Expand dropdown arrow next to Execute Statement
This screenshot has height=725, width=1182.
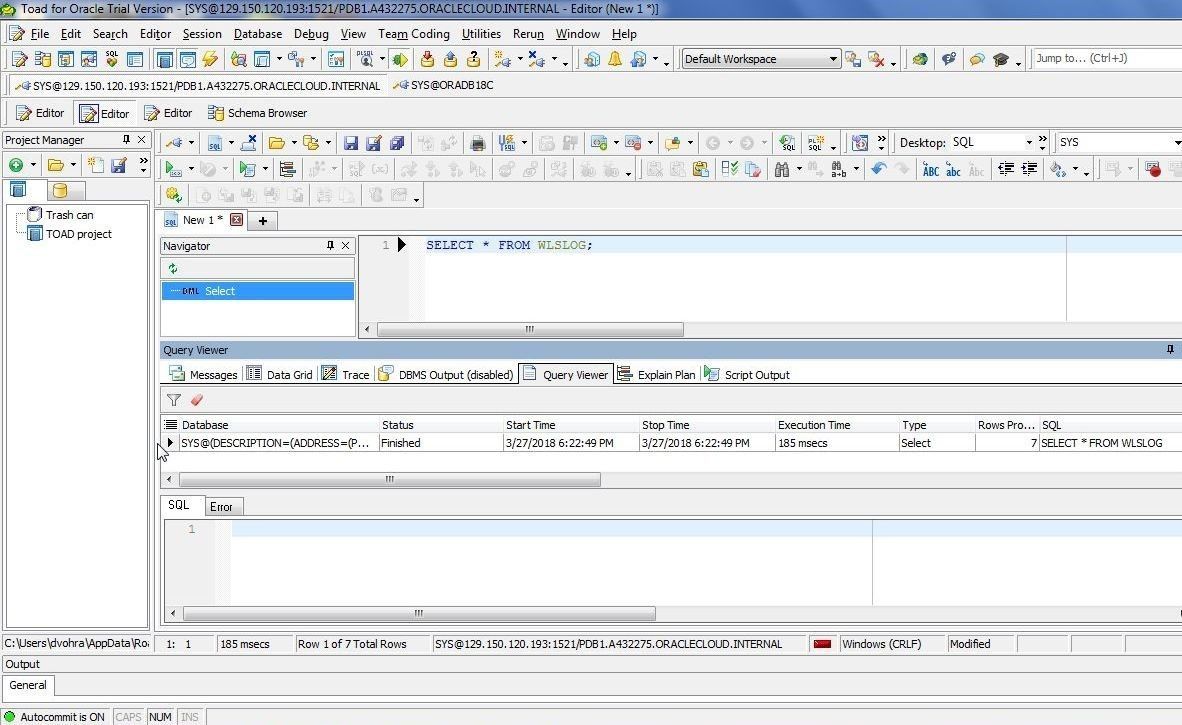point(191,169)
